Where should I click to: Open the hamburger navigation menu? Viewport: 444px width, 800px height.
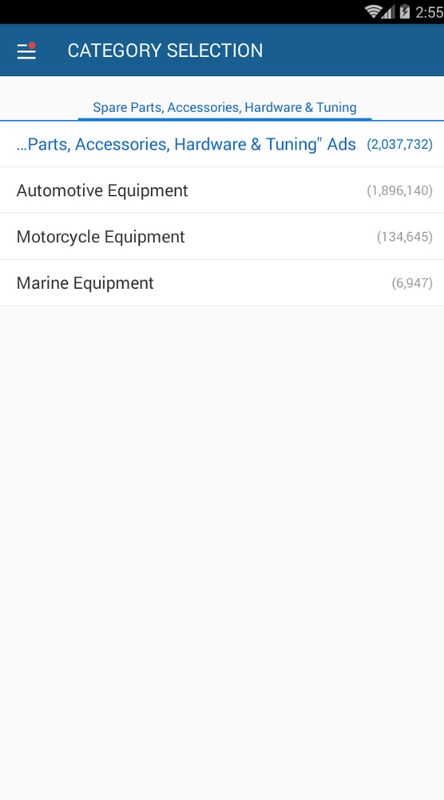coord(26,51)
